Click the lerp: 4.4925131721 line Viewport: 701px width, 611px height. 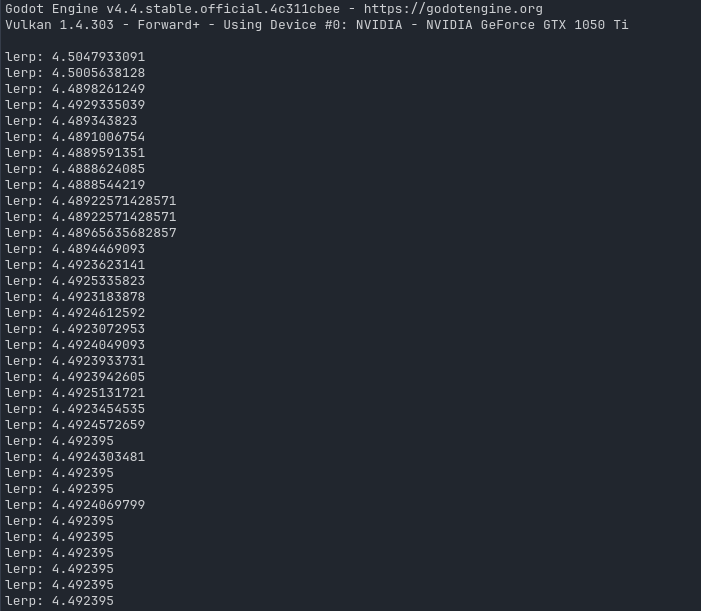click(75, 393)
